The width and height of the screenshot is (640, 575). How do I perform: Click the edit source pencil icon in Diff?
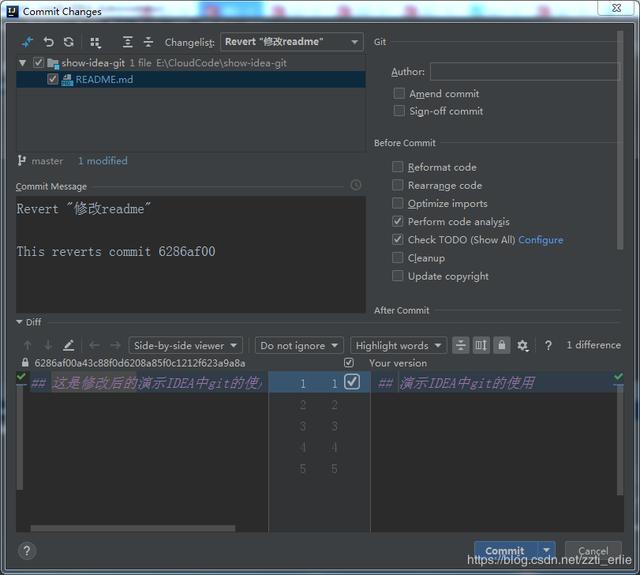68,346
